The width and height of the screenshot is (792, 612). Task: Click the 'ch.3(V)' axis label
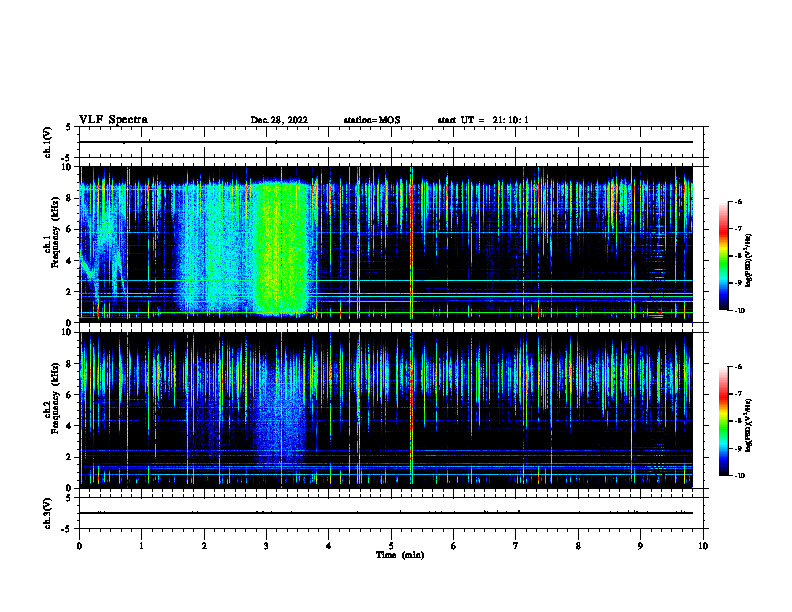pos(47,513)
